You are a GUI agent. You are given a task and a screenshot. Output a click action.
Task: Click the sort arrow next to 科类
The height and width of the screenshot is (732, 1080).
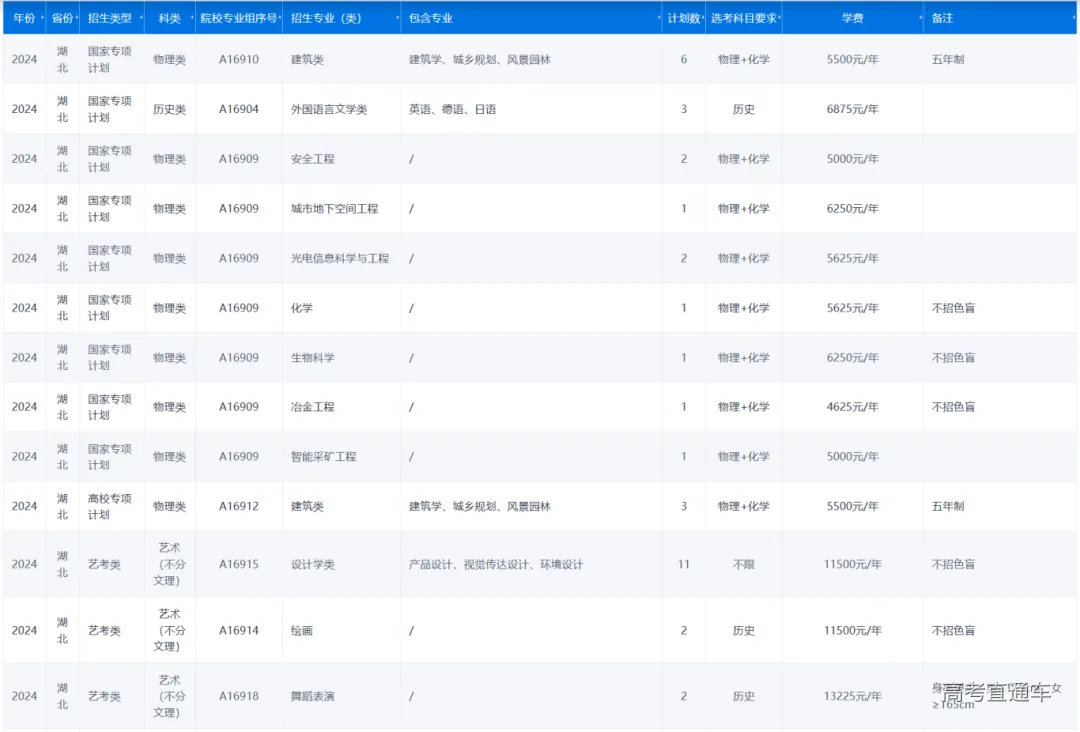point(191,19)
